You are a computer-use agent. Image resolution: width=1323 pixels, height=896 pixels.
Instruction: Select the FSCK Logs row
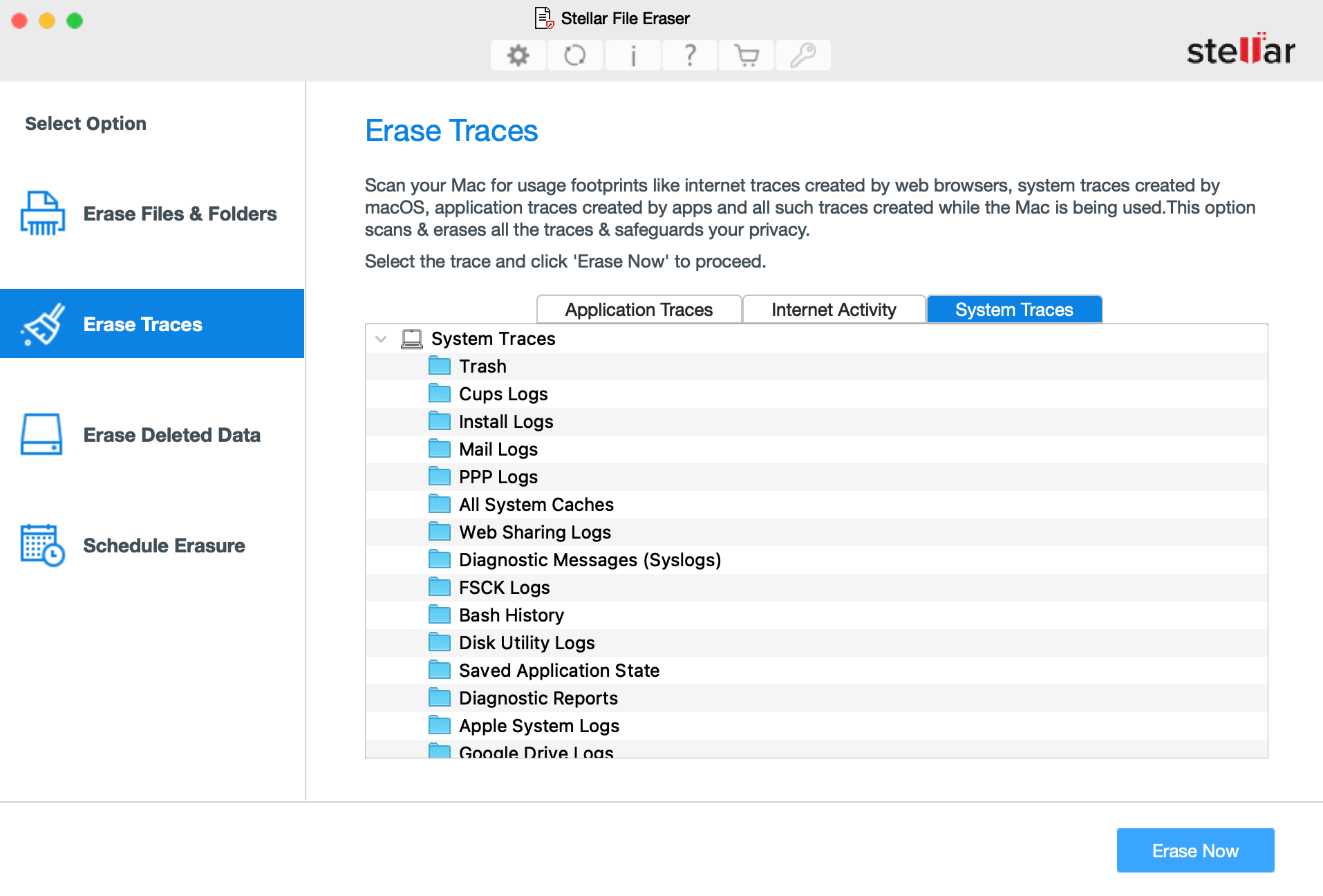tap(816, 588)
